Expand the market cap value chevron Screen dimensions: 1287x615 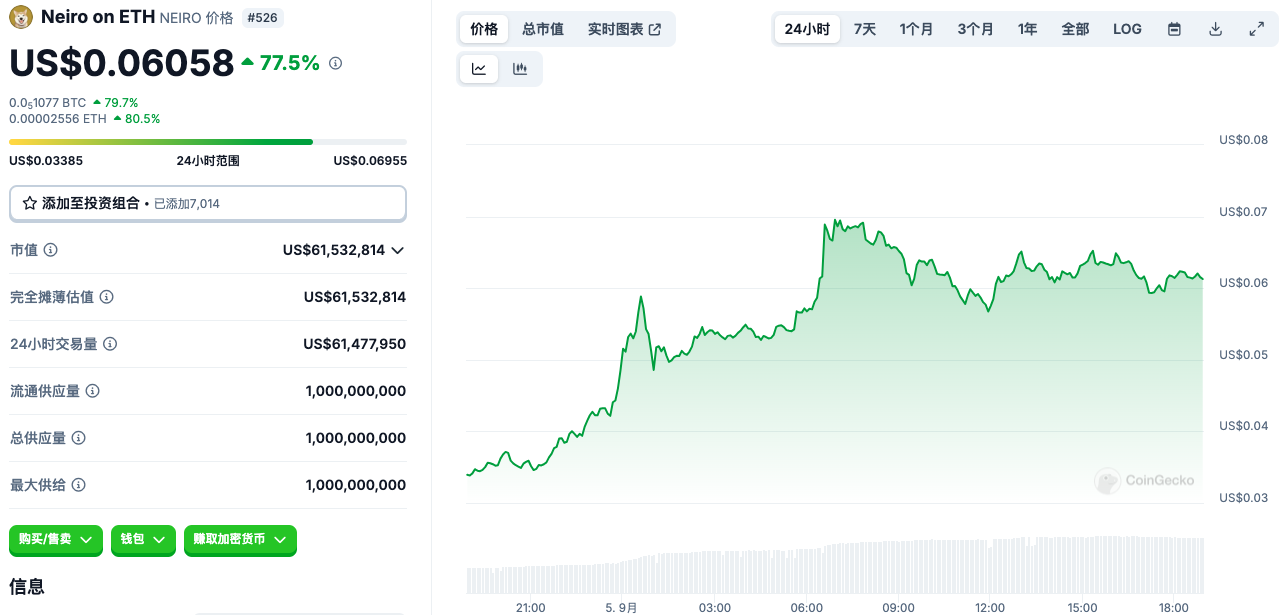[397, 250]
